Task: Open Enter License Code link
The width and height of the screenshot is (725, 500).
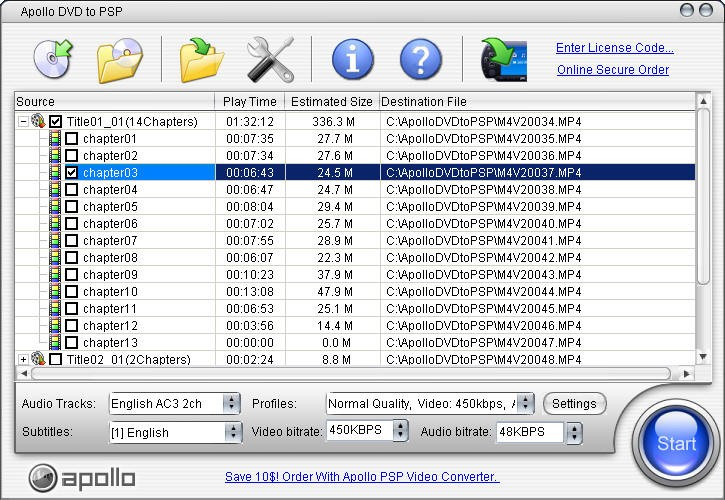Action: (614, 48)
